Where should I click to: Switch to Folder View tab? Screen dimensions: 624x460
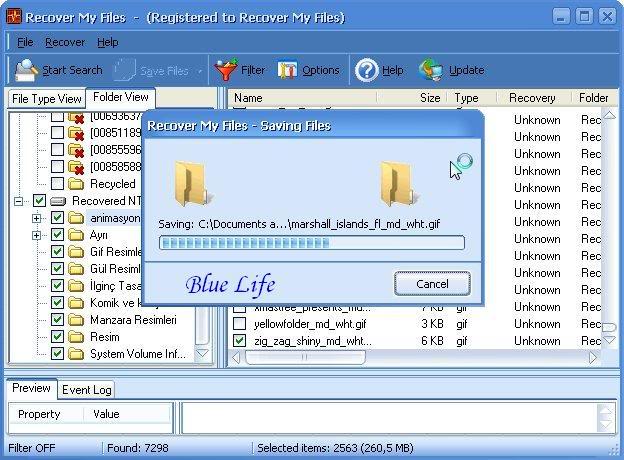tap(121, 97)
